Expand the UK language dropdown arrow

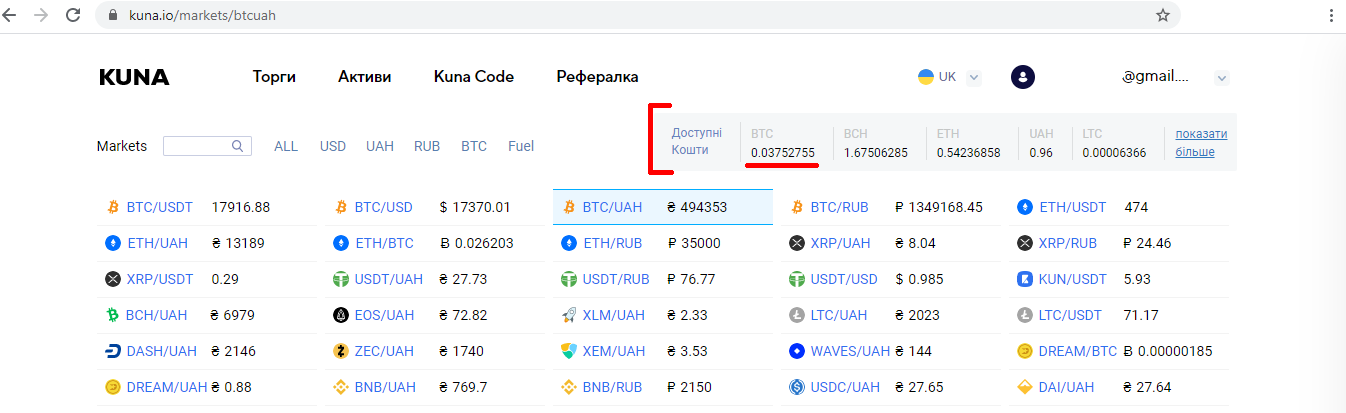pos(974,78)
